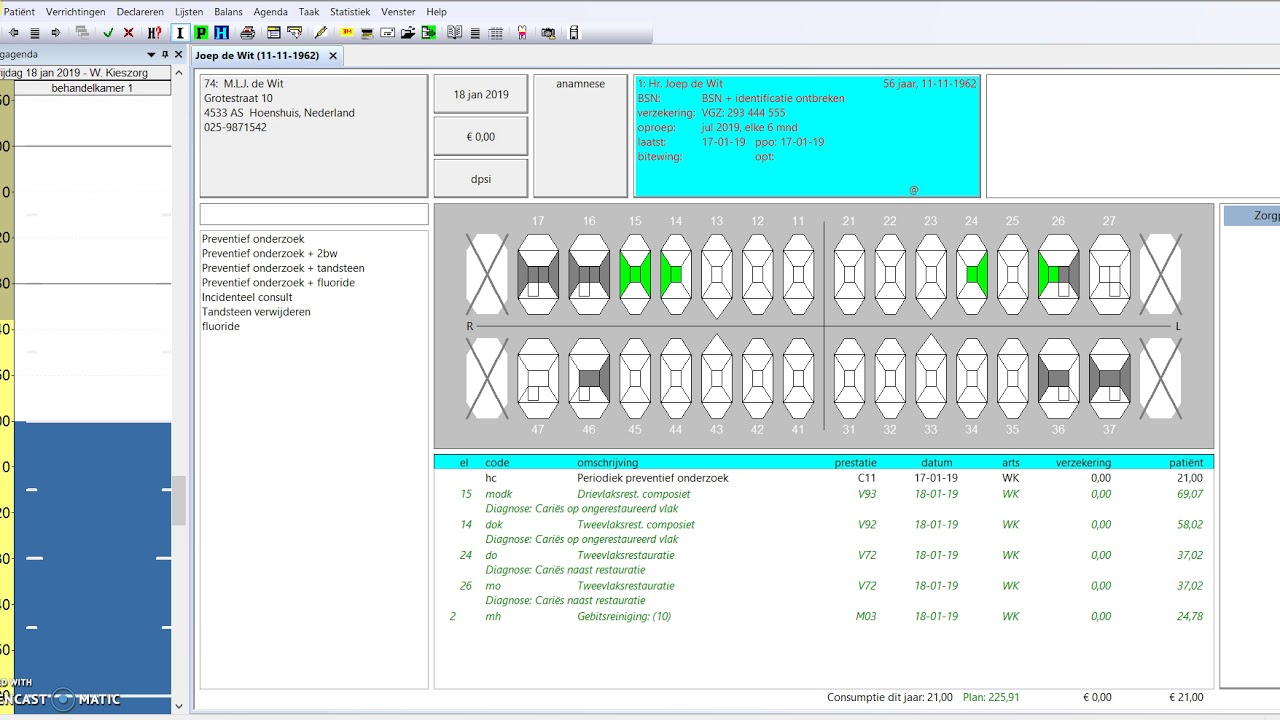Click the anamnese button
Screen dimensions: 1280x720
pos(580,136)
